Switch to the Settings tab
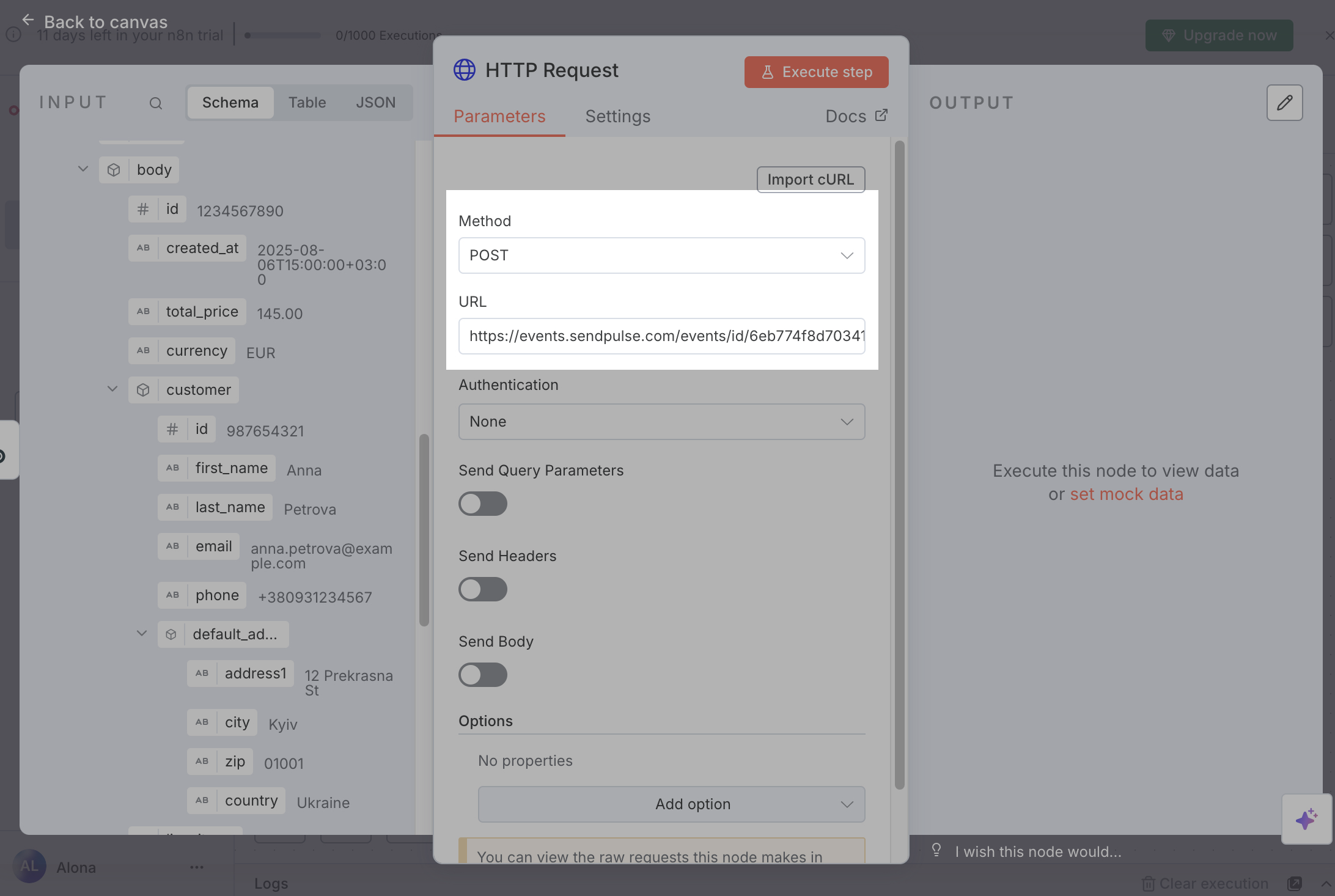Screen dimensions: 1335x896 617,116
